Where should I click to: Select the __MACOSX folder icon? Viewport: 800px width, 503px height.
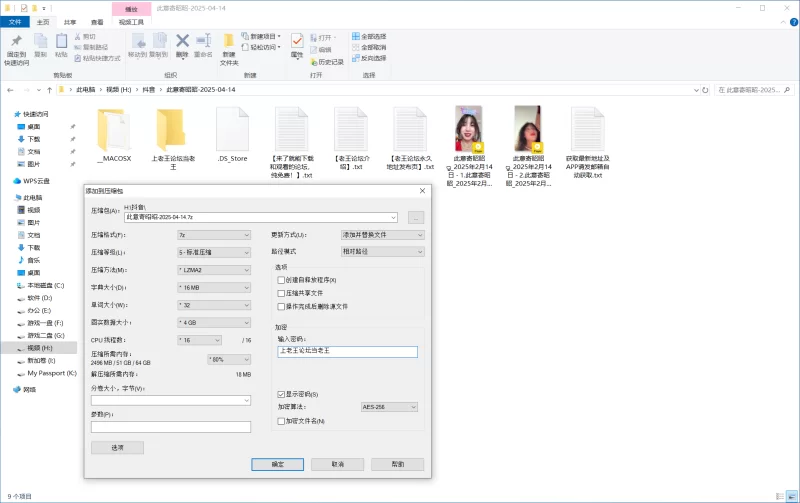coord(114,130)
